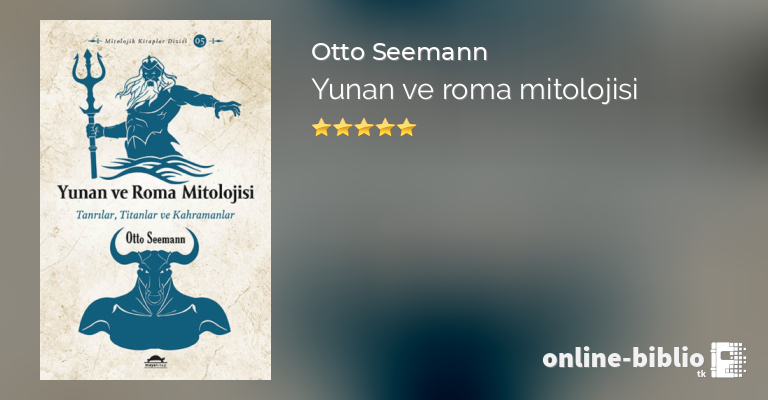Click the online-biblio book logo icon
The image size is (768, 400).
click(x=728, y=360)
